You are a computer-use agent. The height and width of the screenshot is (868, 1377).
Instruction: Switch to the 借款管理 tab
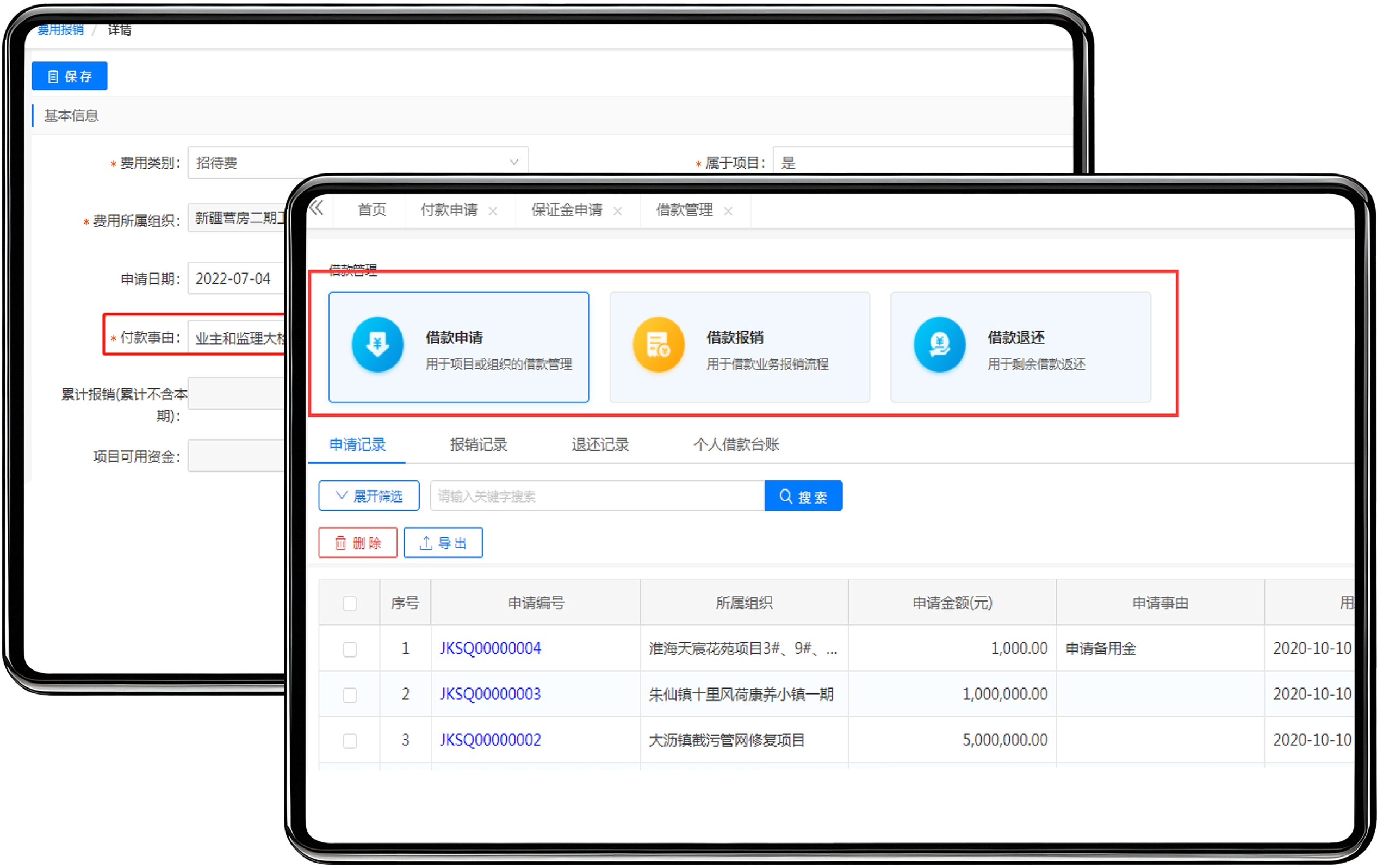coord(685,210)
